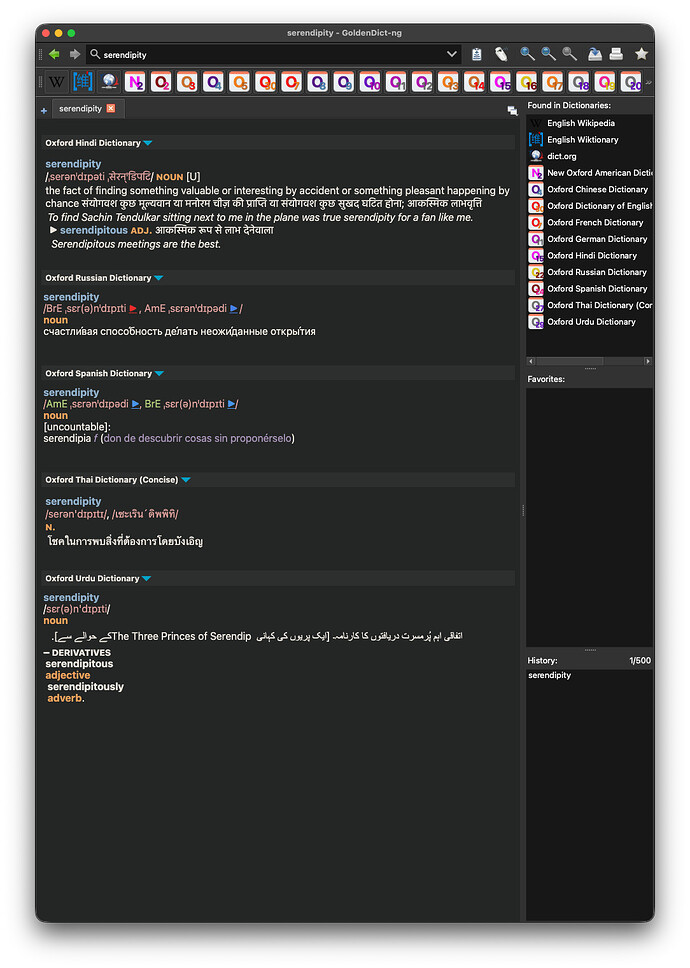Jump to English Wiktionary in found list
Image resolution: width=690 pixels, height=968 pixels.
pos(589,140)
